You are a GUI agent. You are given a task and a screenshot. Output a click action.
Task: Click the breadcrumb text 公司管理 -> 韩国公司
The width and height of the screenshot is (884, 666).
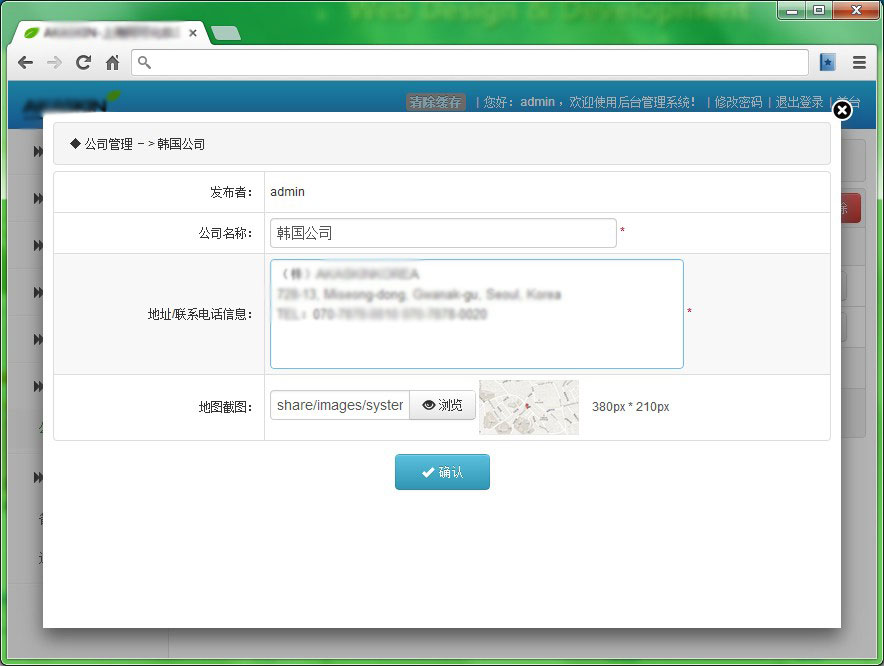145,144
